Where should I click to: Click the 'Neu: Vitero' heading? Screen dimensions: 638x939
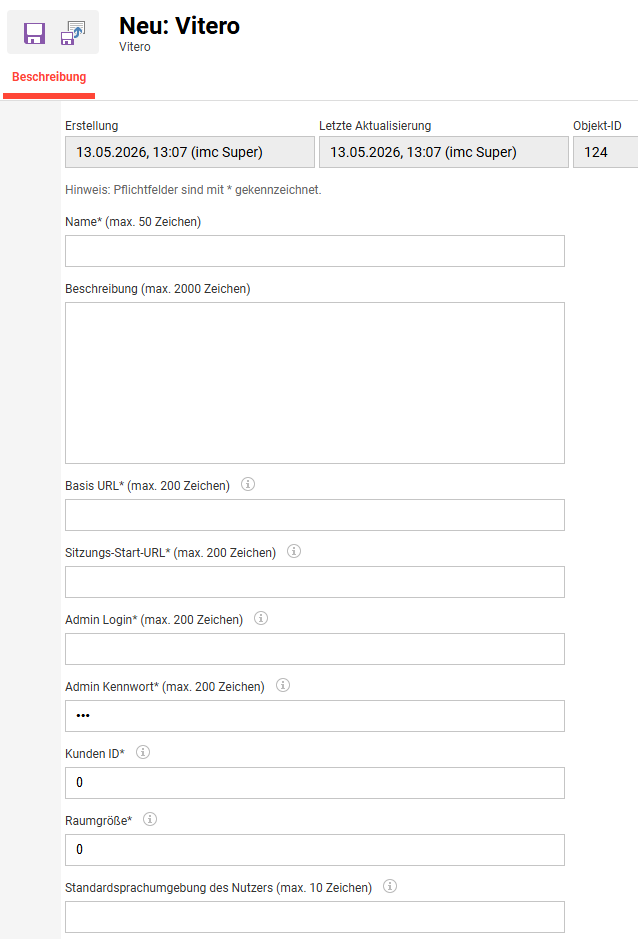180,26
